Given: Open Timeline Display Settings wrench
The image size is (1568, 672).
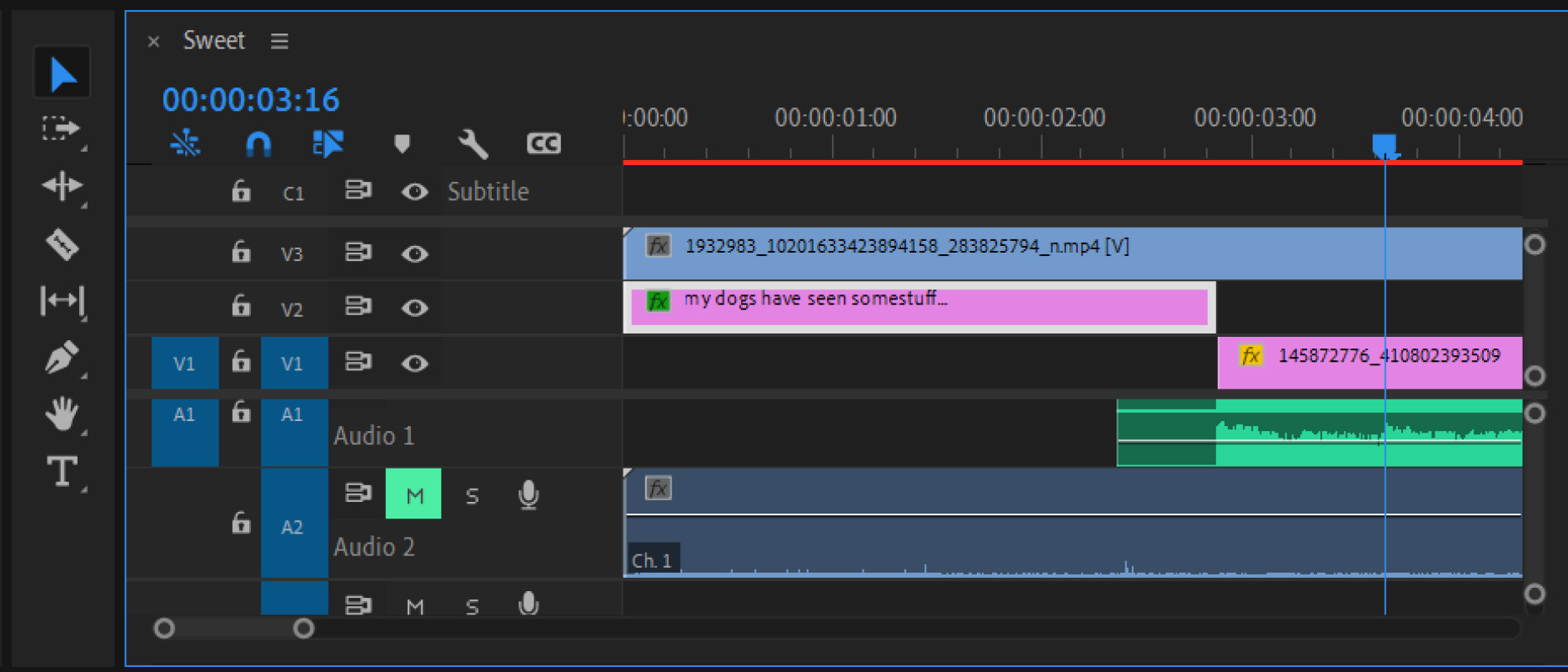Looking at the screenshot, I should click(x=473, y=144).
